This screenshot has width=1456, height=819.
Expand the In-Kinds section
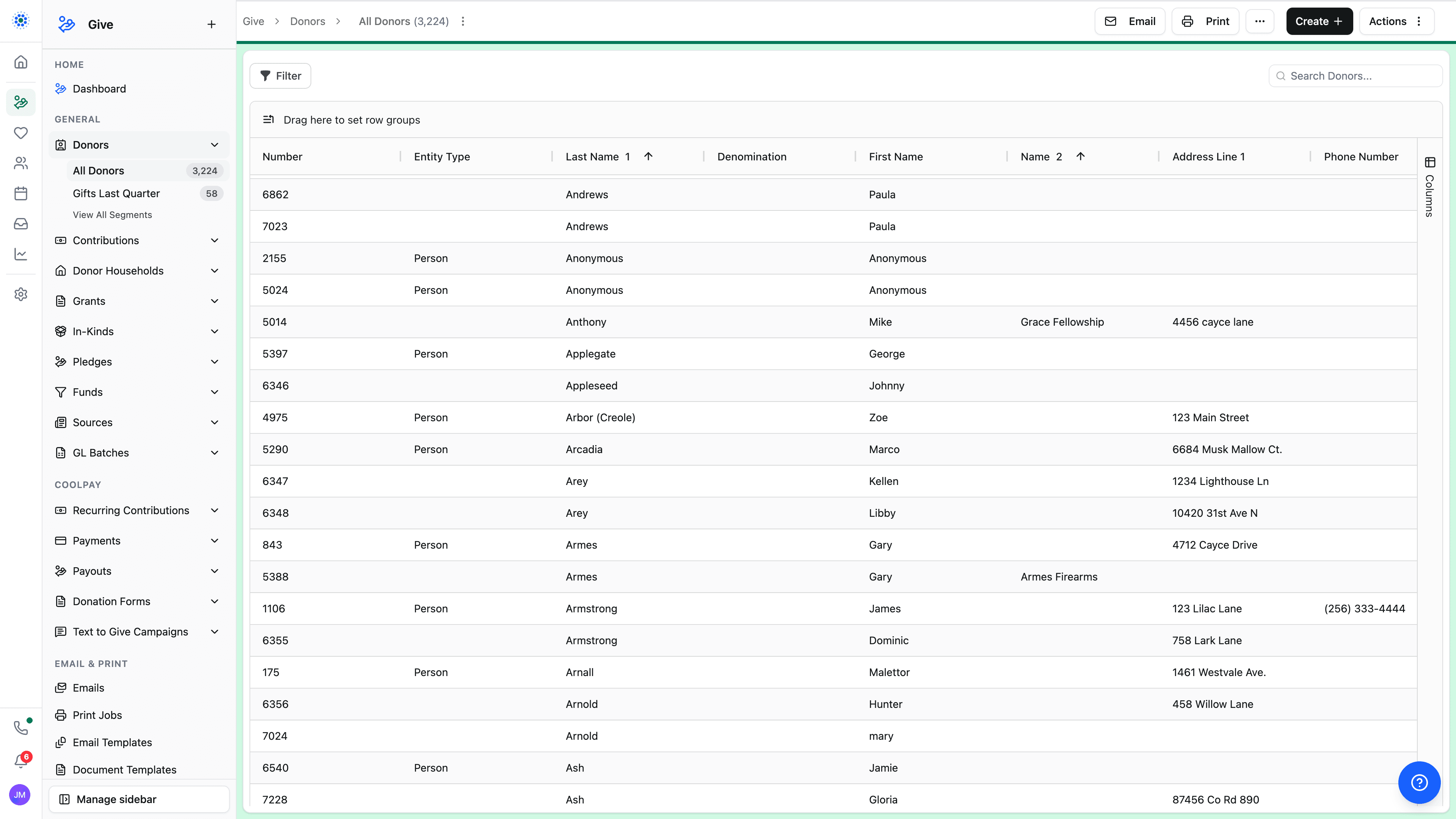(215, 331)
